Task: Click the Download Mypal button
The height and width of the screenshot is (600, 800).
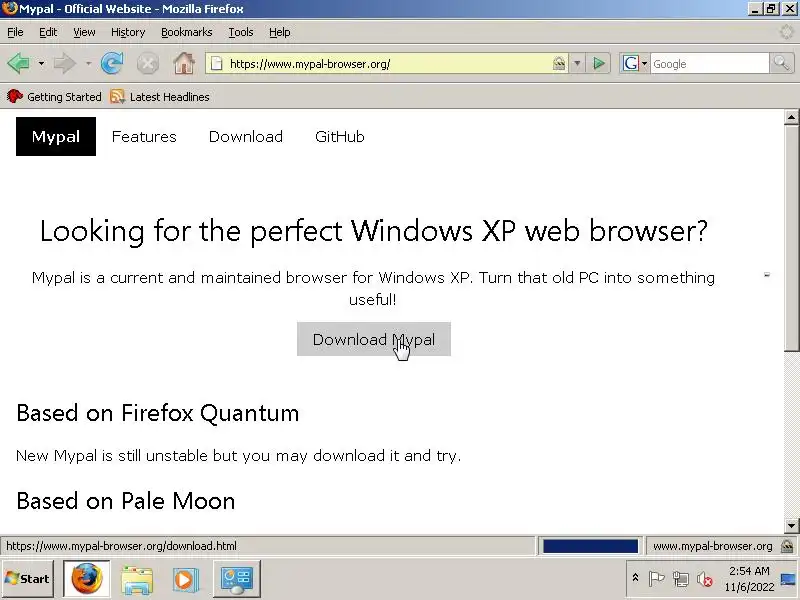Action: pyautogui.click(x=373, y=339)
